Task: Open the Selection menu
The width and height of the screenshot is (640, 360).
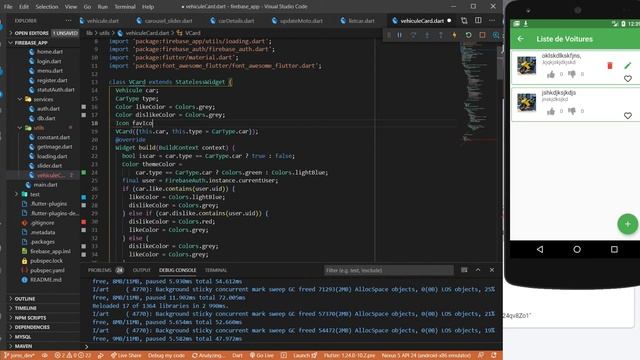Action: 47,7
